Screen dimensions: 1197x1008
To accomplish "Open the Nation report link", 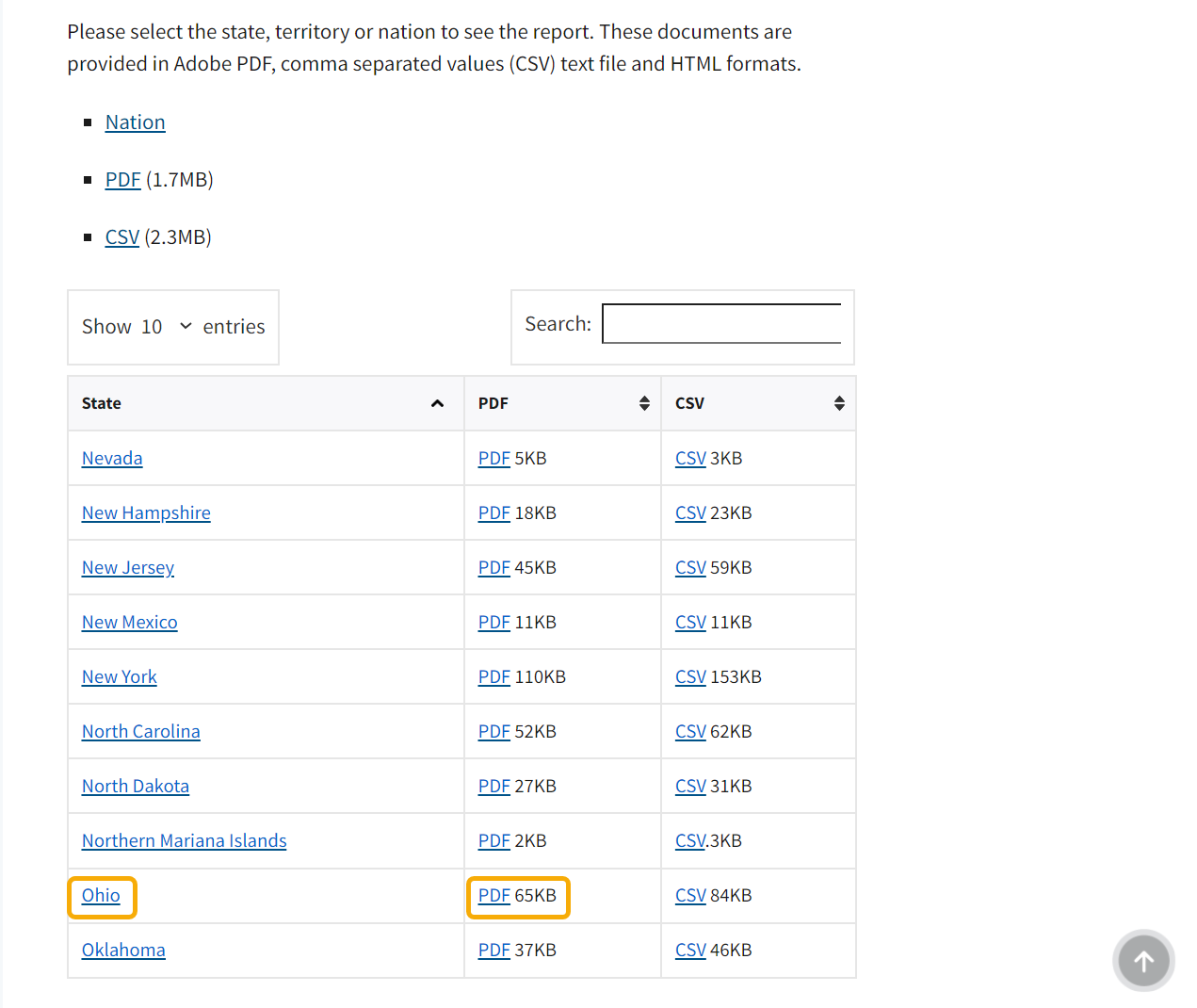I will click(x=135, y=122).
